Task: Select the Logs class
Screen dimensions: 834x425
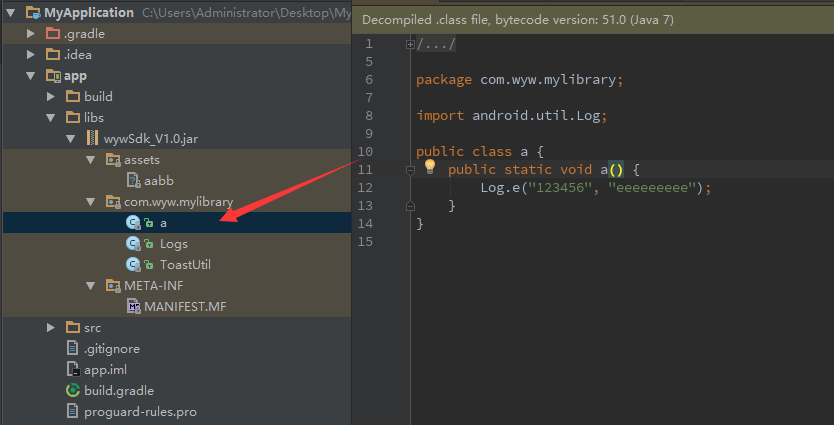Action: pyautogui.click(x=174, y=244)
